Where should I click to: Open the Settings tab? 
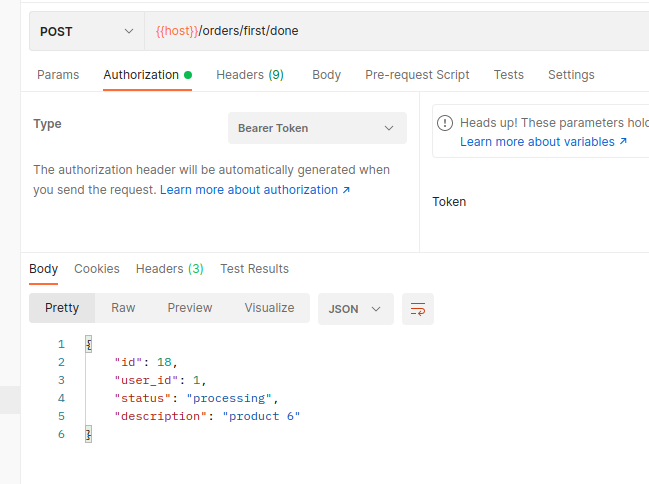(x=571, y=75)
